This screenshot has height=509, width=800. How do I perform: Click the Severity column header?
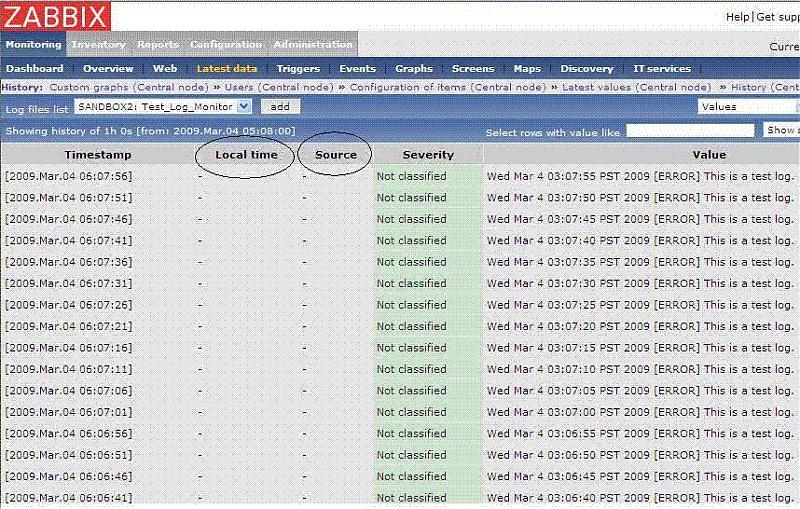428,155
